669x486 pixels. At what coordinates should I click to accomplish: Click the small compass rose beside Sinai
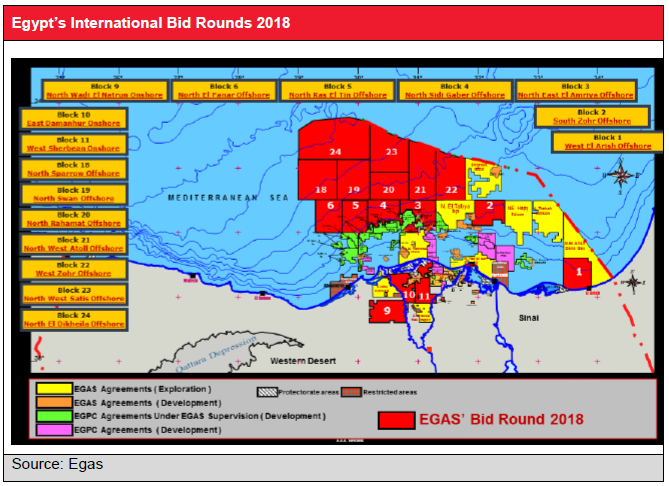(634, 284)
